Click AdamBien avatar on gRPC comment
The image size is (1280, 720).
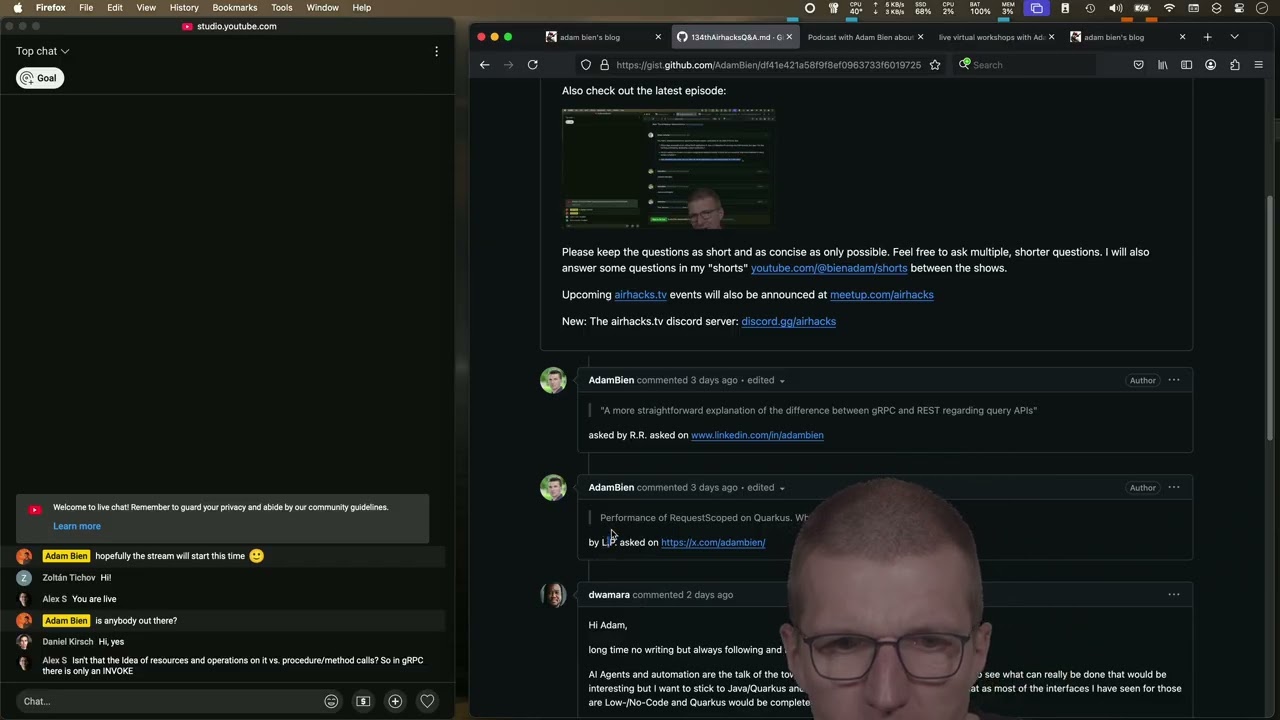coord(553,380)
